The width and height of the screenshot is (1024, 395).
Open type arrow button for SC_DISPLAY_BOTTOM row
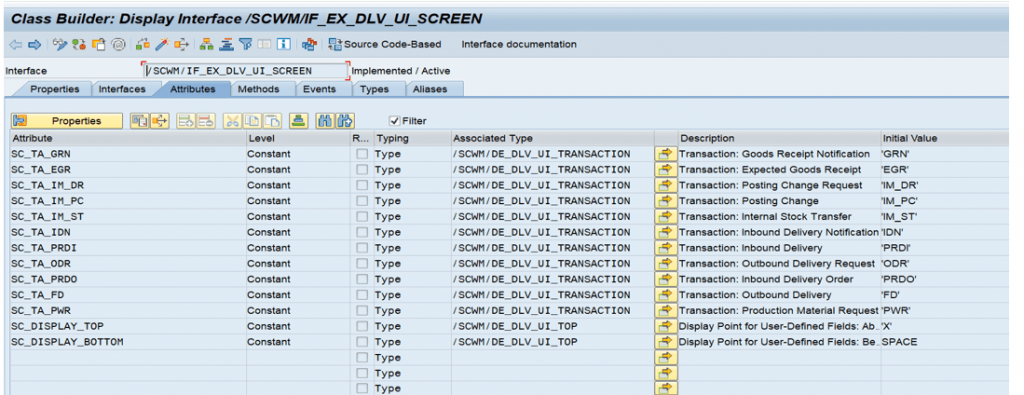coord(665,342)
